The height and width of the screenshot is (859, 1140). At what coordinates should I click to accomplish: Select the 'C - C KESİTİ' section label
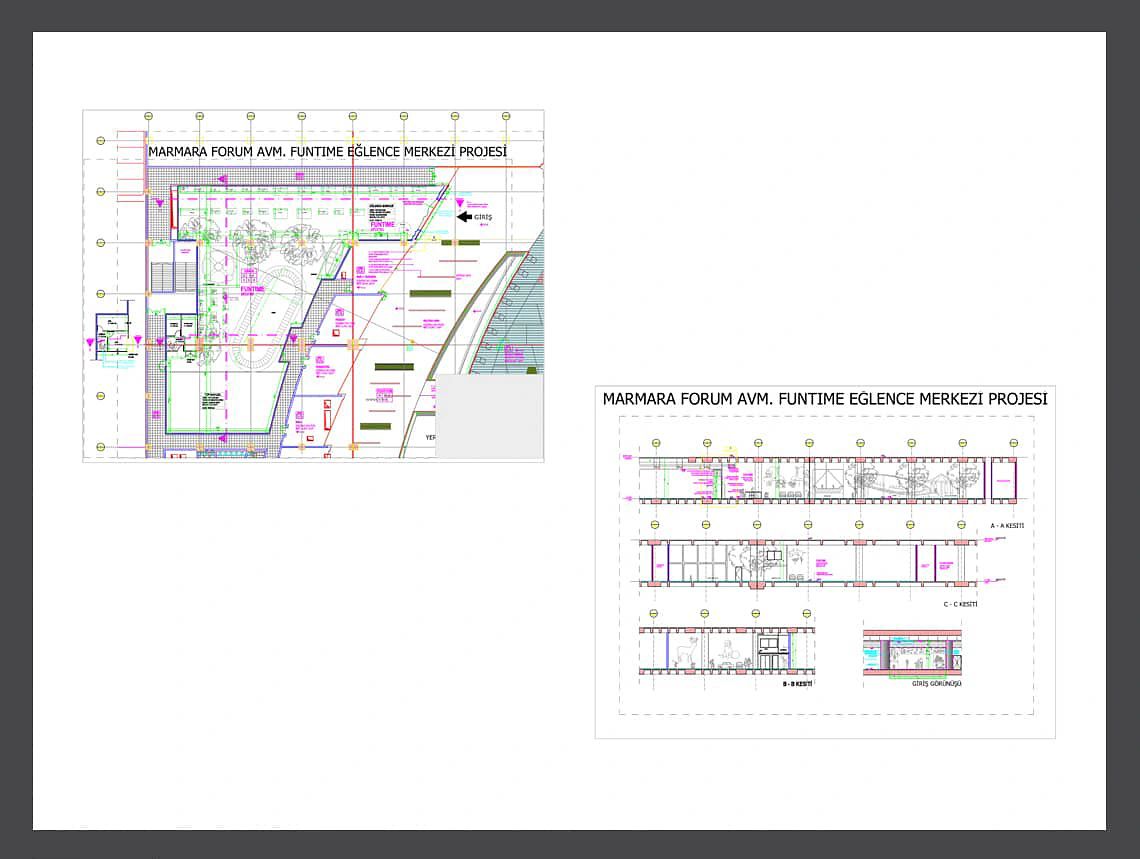960,605
